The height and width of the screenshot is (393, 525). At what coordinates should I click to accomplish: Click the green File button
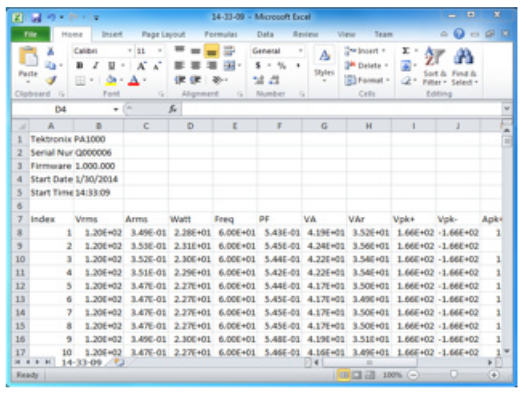pyautogui.click(x=30, y=34)
